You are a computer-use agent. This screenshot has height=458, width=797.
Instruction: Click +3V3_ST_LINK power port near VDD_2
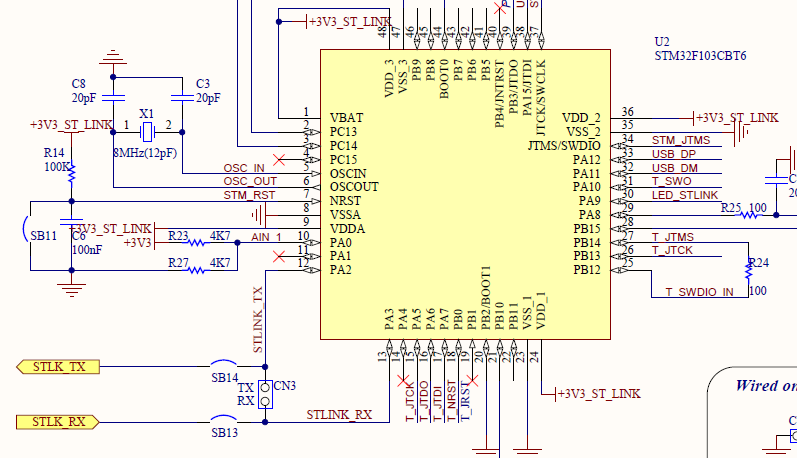(736, 118)
